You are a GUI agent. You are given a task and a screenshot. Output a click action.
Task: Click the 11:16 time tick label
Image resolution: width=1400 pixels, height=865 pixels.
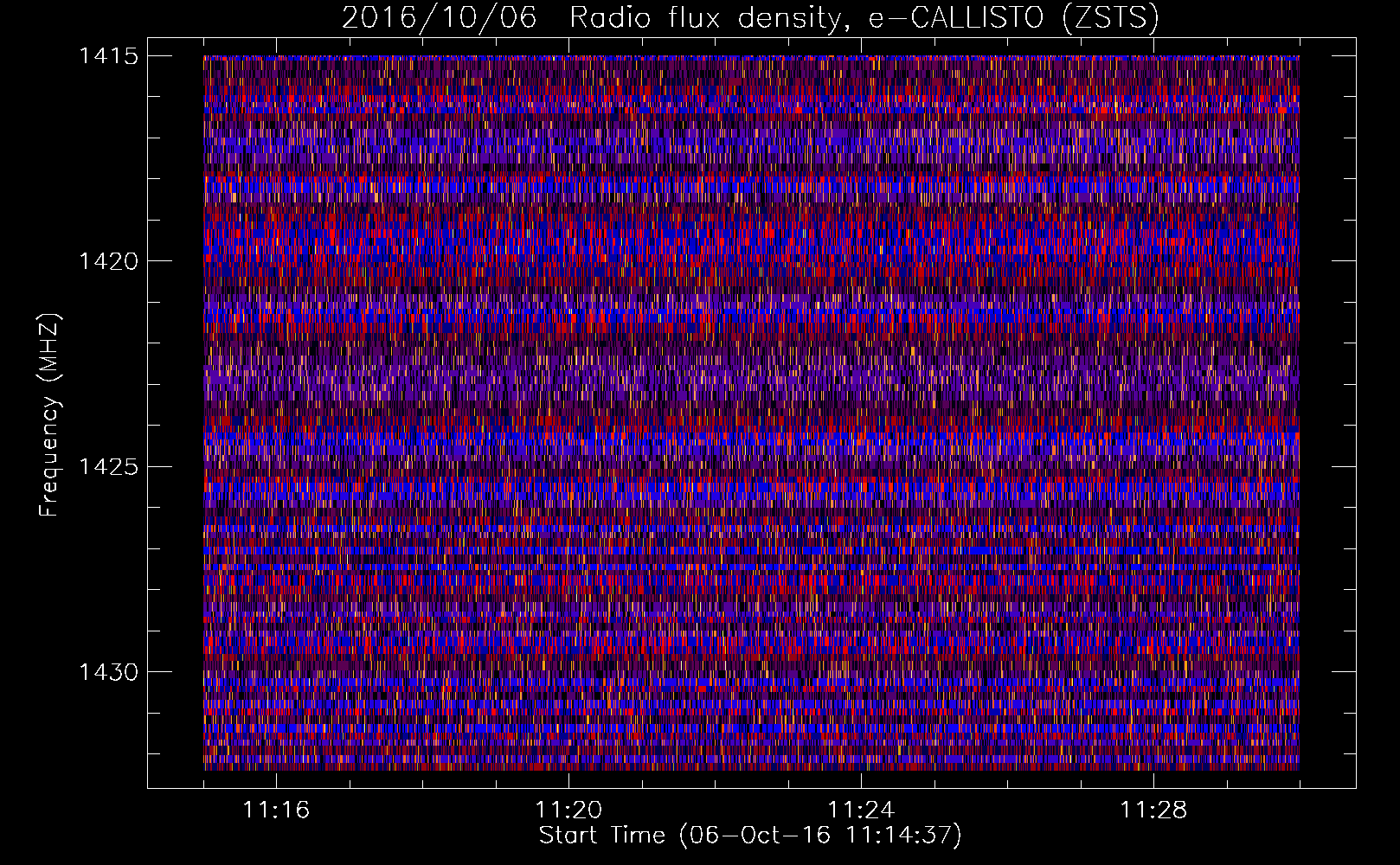tap(276, 811)
